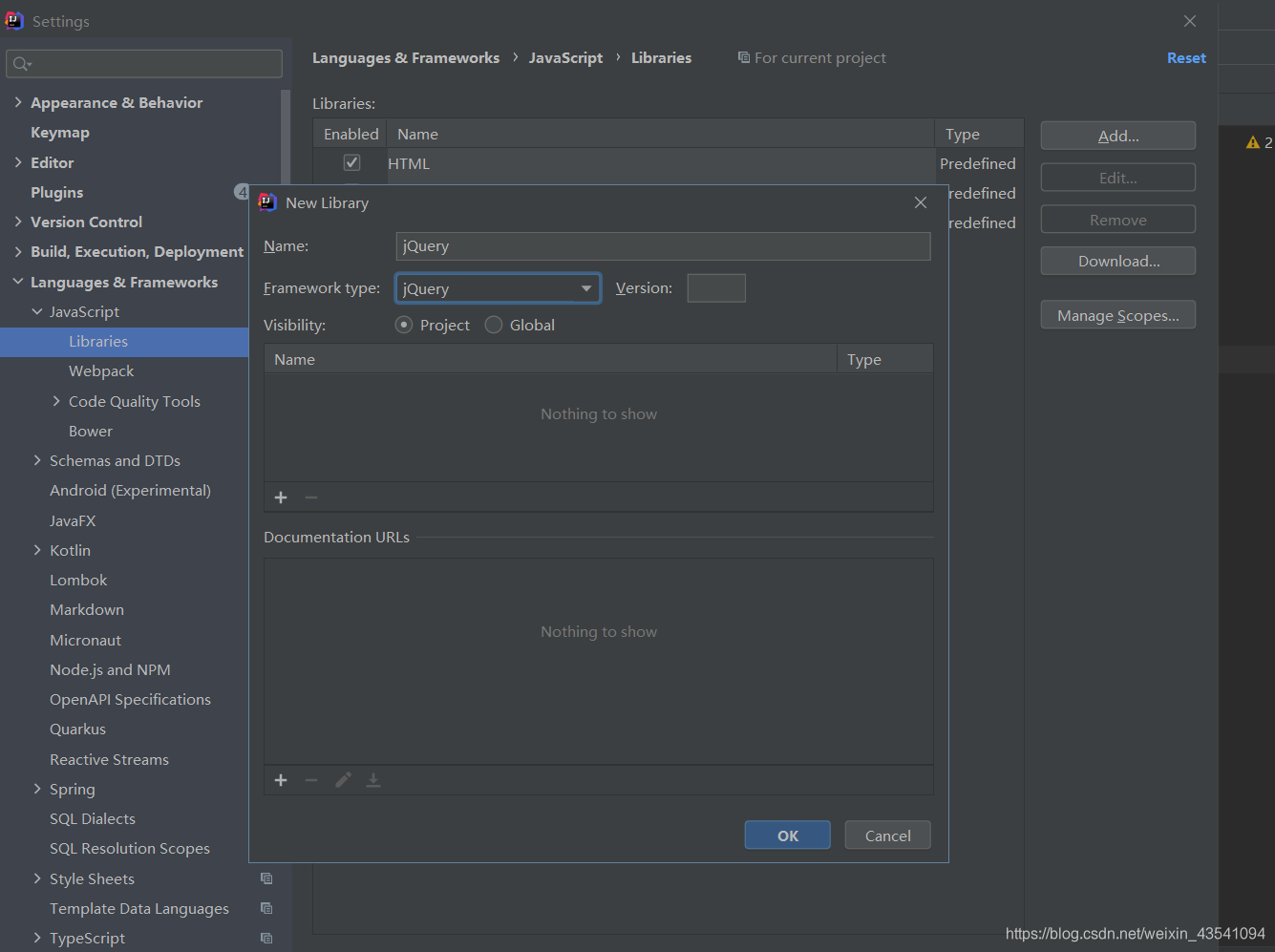Click Languages & Frameworks breadcrumb
The width and height of the screenshot is (1275, 952).
[406, 57]
